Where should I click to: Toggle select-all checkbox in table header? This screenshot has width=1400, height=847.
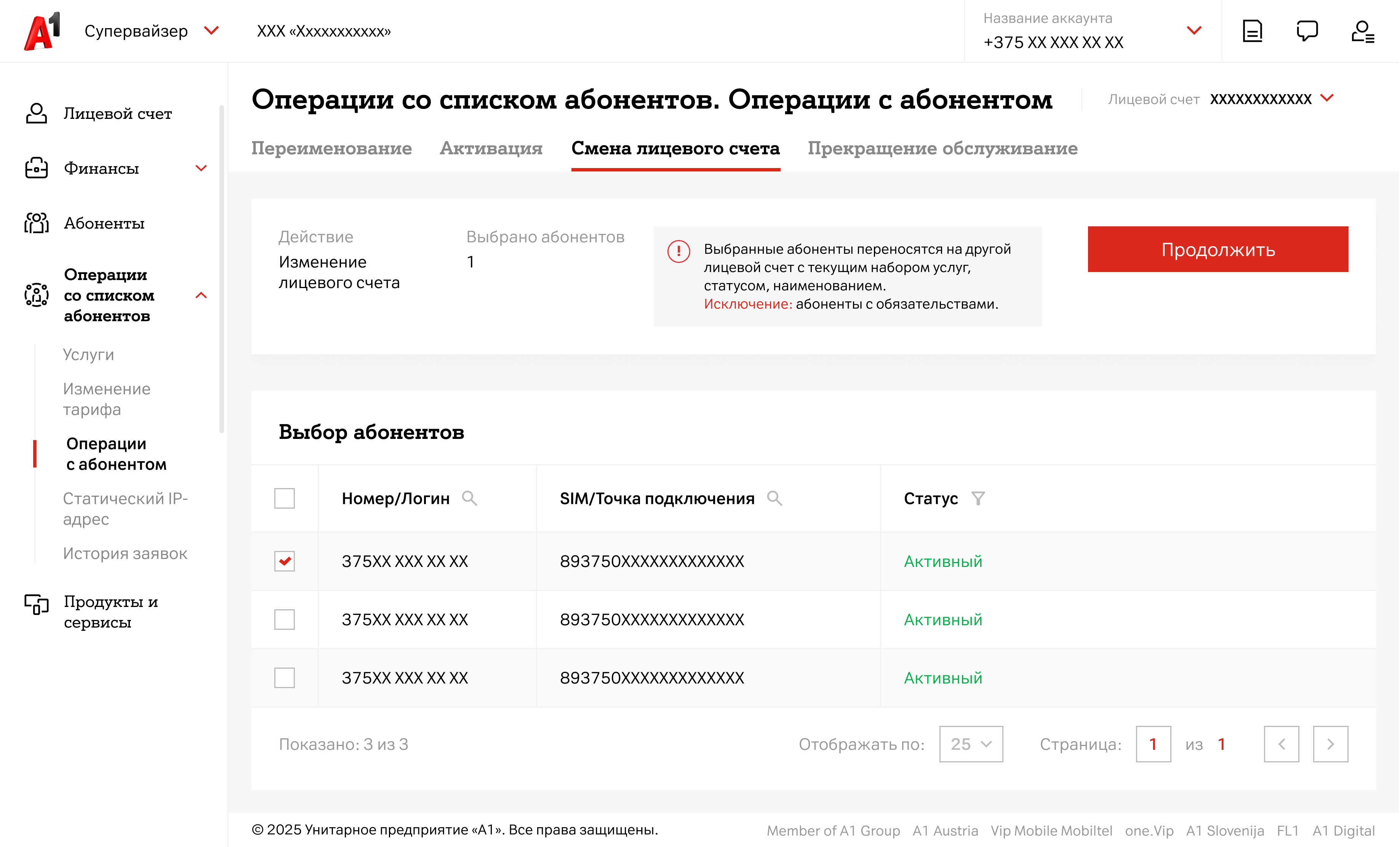(284, 498)
